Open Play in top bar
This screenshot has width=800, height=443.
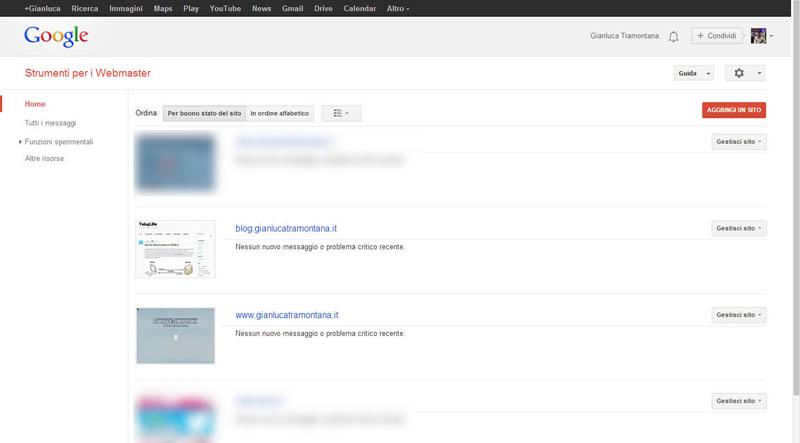coord(191,8)
